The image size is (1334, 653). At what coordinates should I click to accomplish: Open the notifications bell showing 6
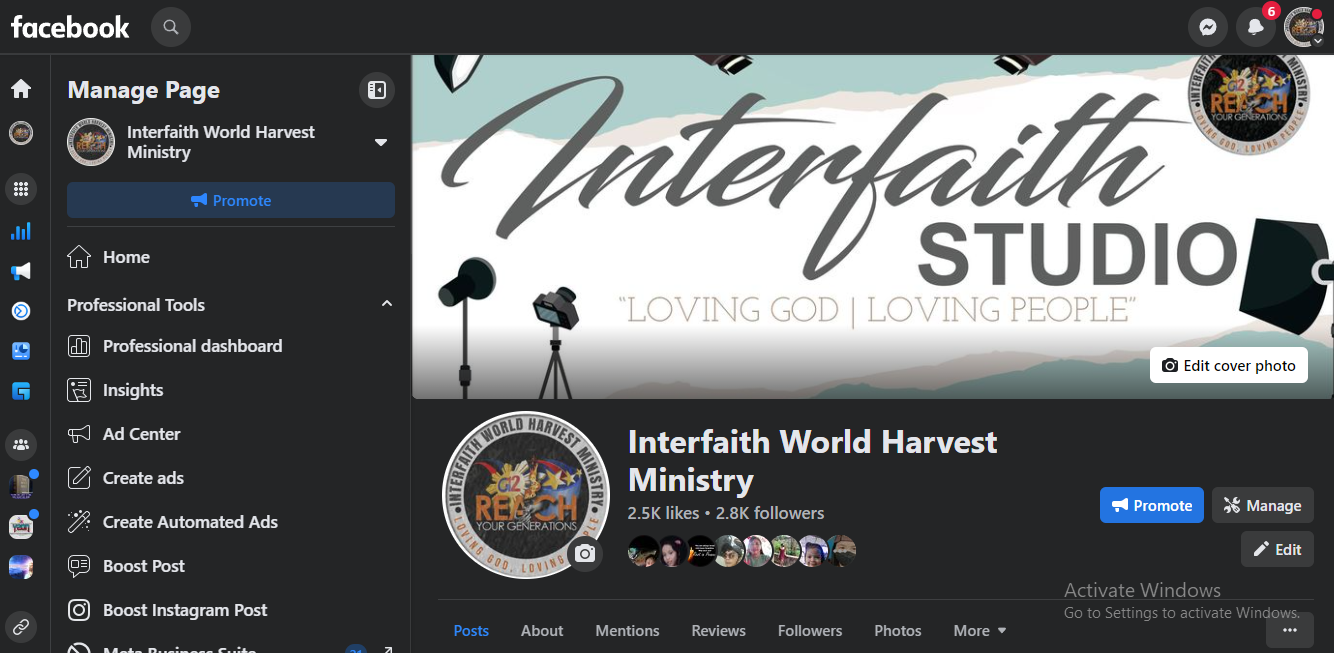(x=1256, y=27)
